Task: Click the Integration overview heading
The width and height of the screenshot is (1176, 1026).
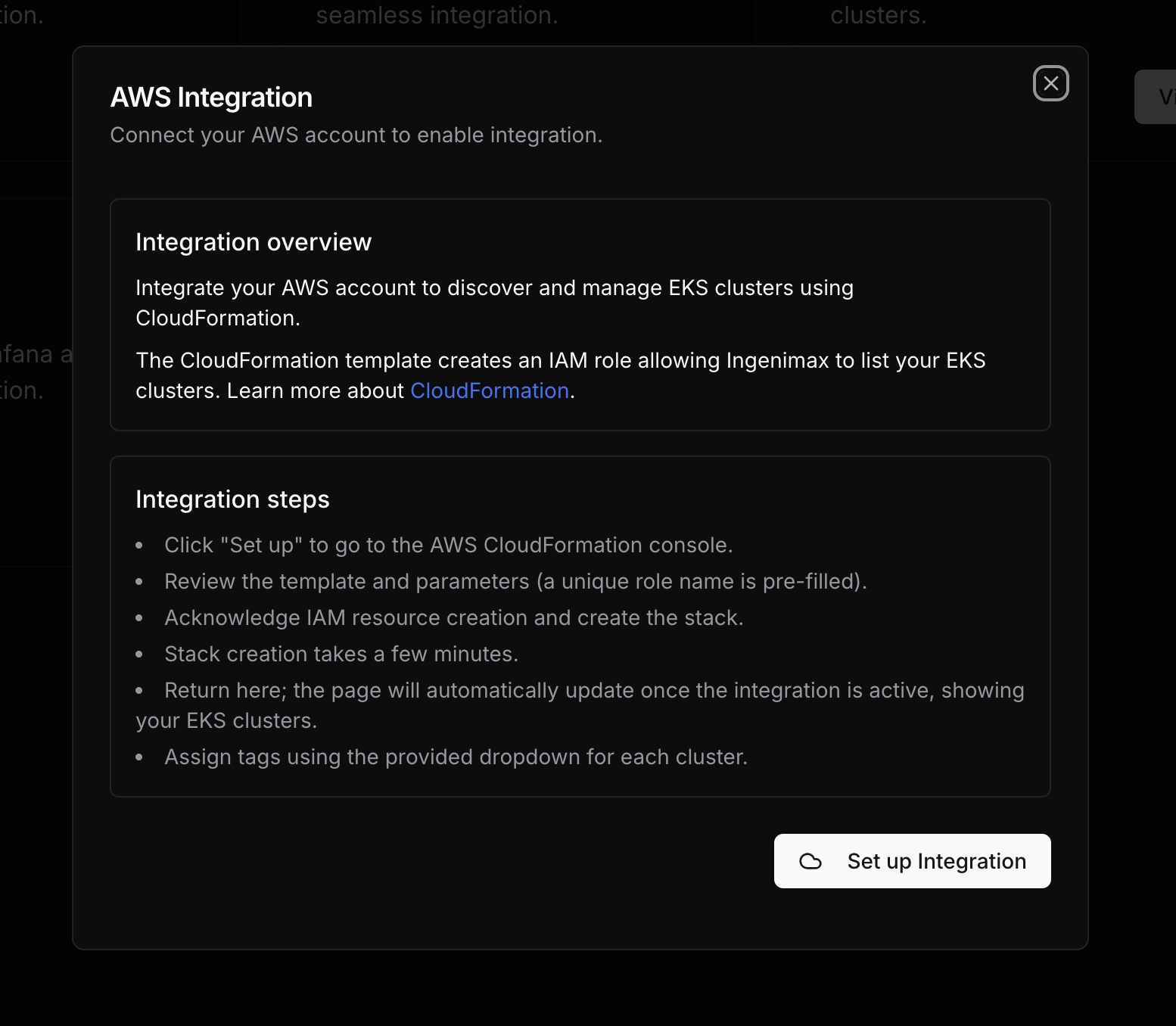Action: pyautogui.click(x=254, y=242)
